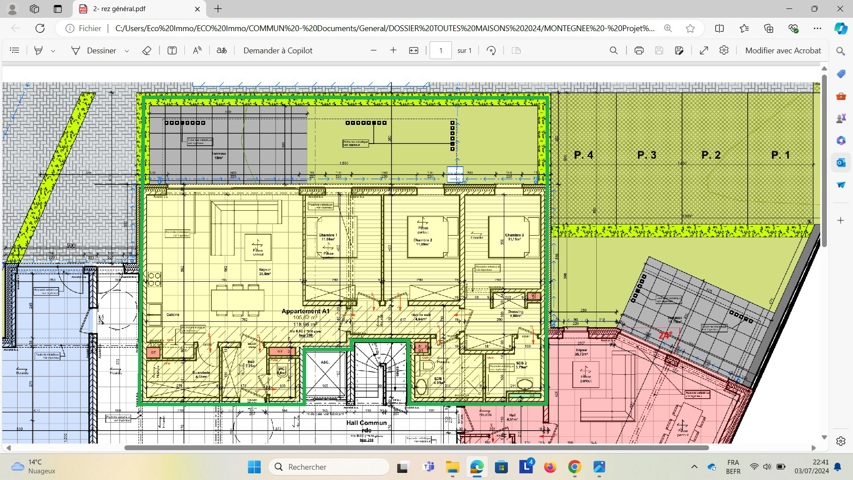Open Outlook in the Edge sidebar
Viewport: 853px width, 480px height.
click(x=840, y=163)
